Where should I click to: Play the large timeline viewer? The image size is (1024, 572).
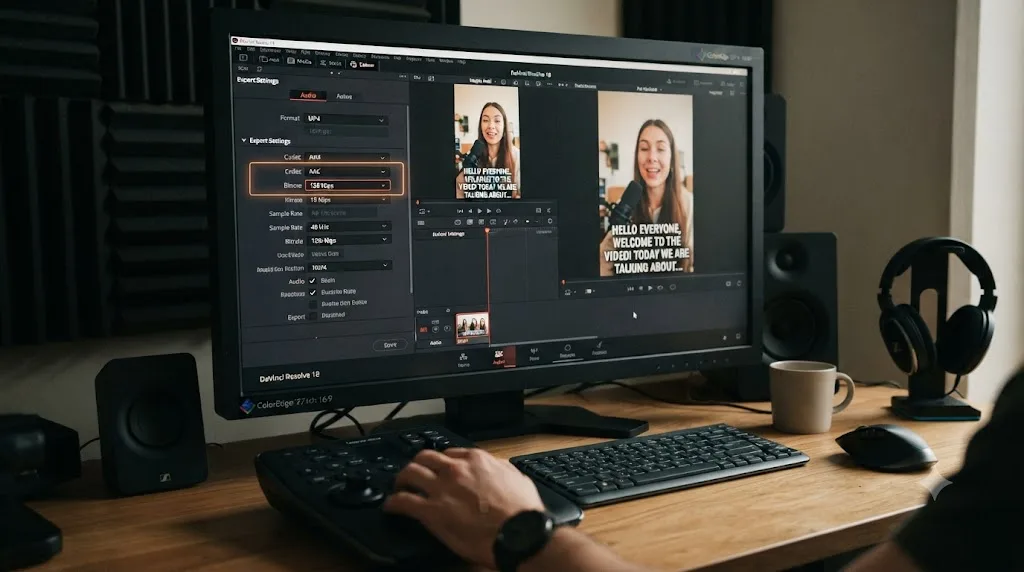[x=650, y=288]
